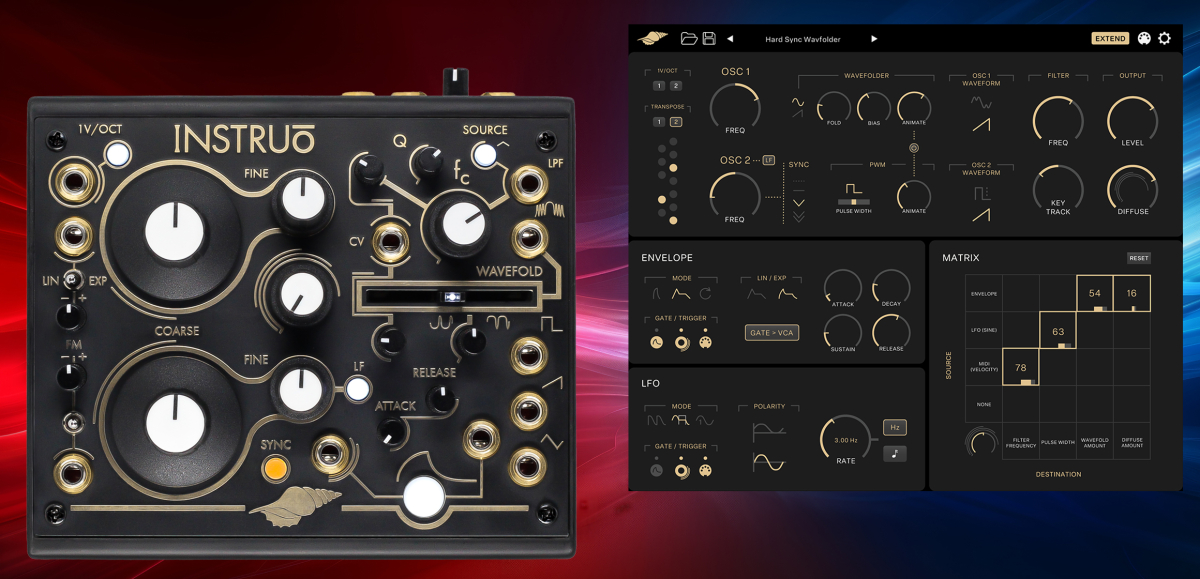
Task: Go to previous preset with left arrow
Action: pyautogui.click(x=730, y=39)
